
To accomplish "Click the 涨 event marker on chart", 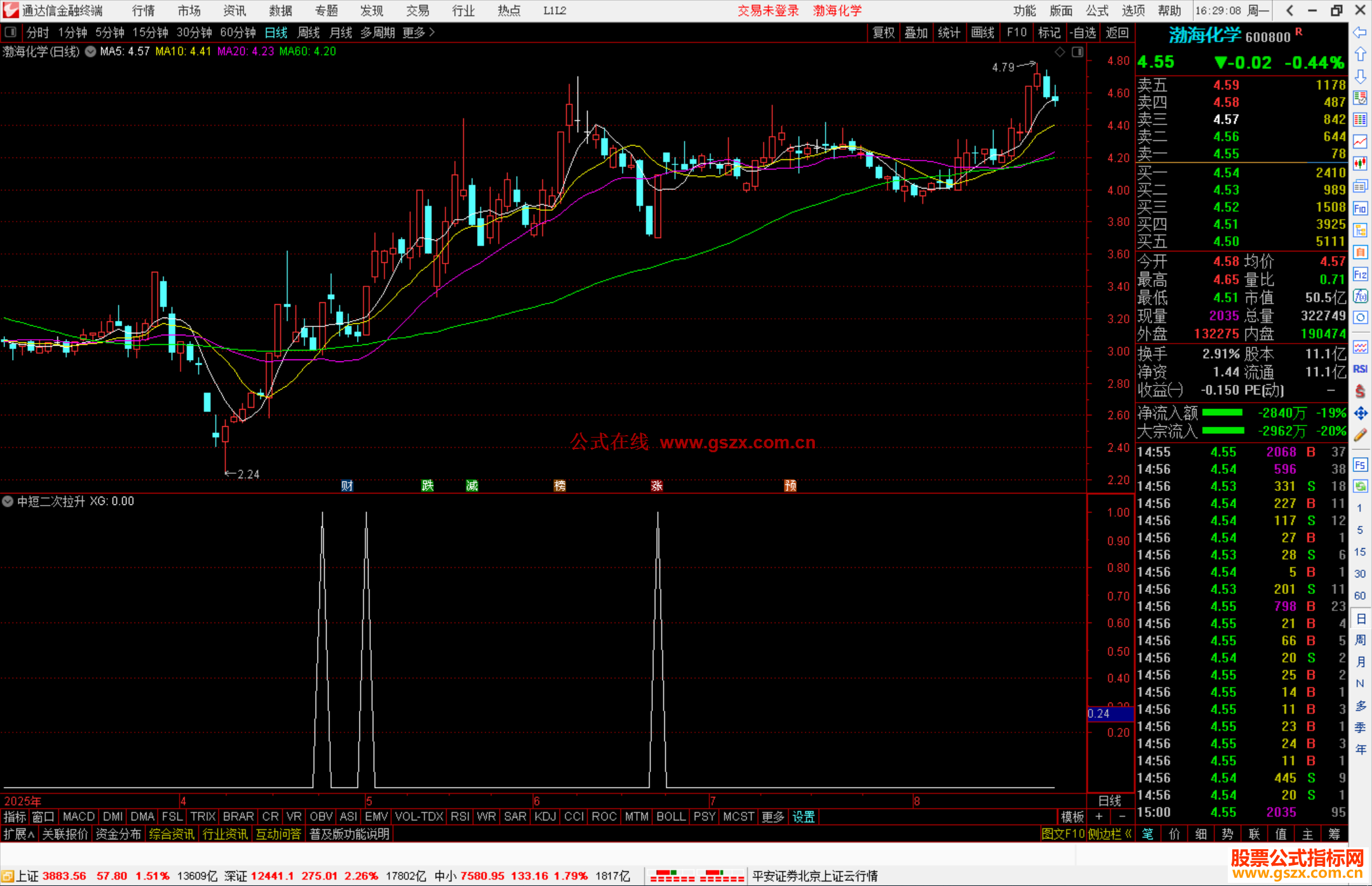I will tap(657, 486).
